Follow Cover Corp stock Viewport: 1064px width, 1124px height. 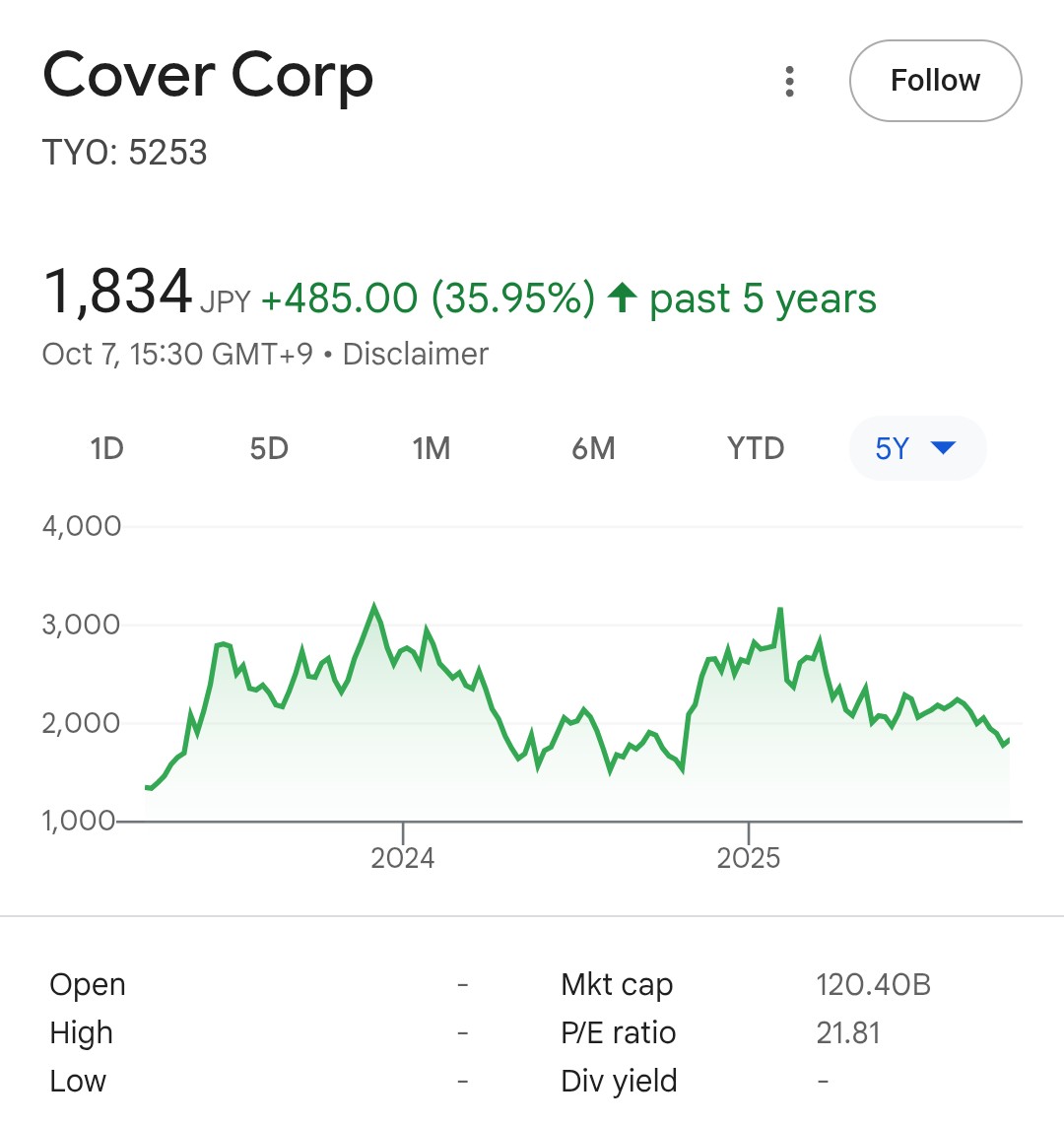[x=935, y=81]
